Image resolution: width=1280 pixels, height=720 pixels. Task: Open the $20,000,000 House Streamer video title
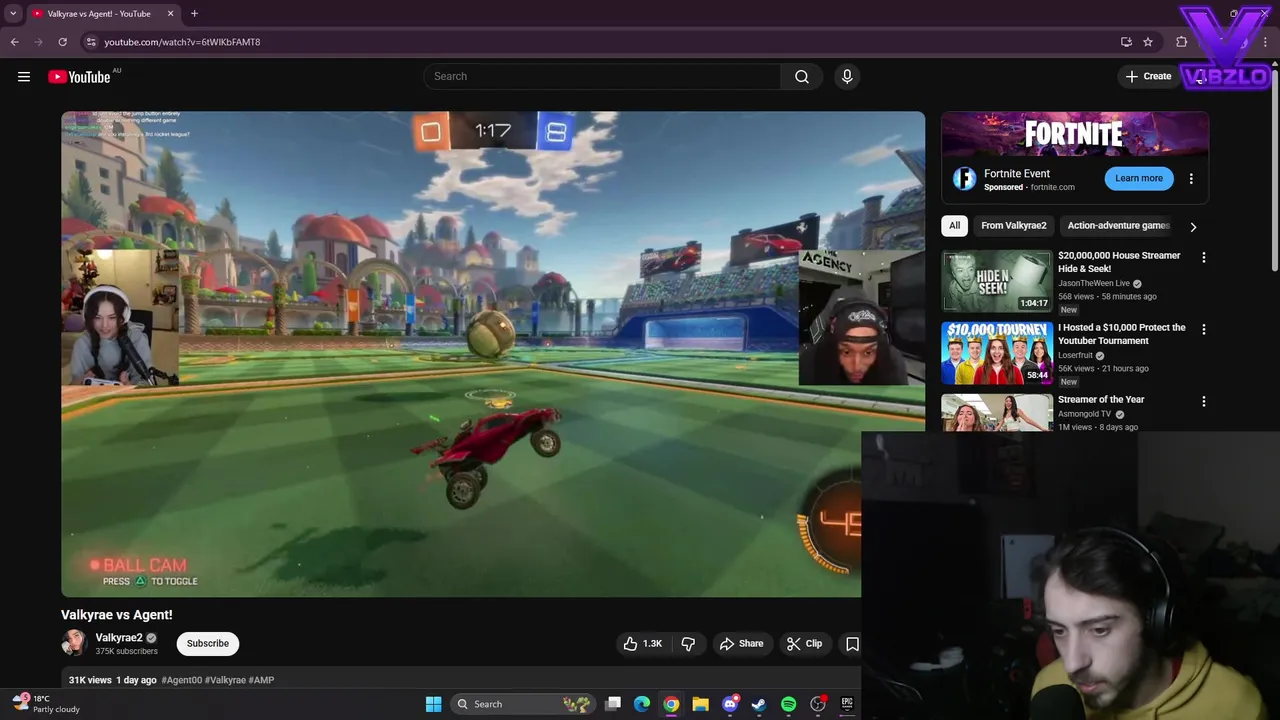1119,262
